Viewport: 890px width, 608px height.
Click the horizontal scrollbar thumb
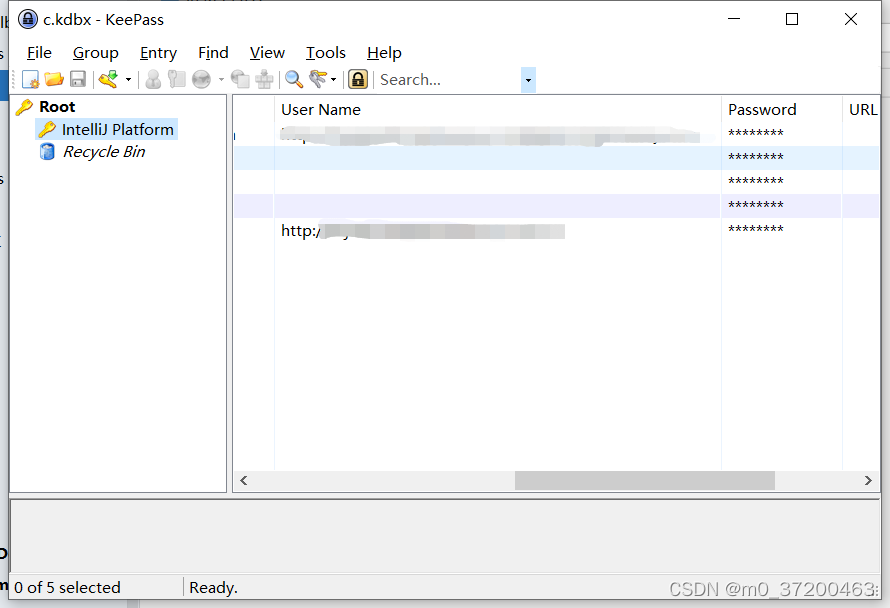(x=645, y=480)
